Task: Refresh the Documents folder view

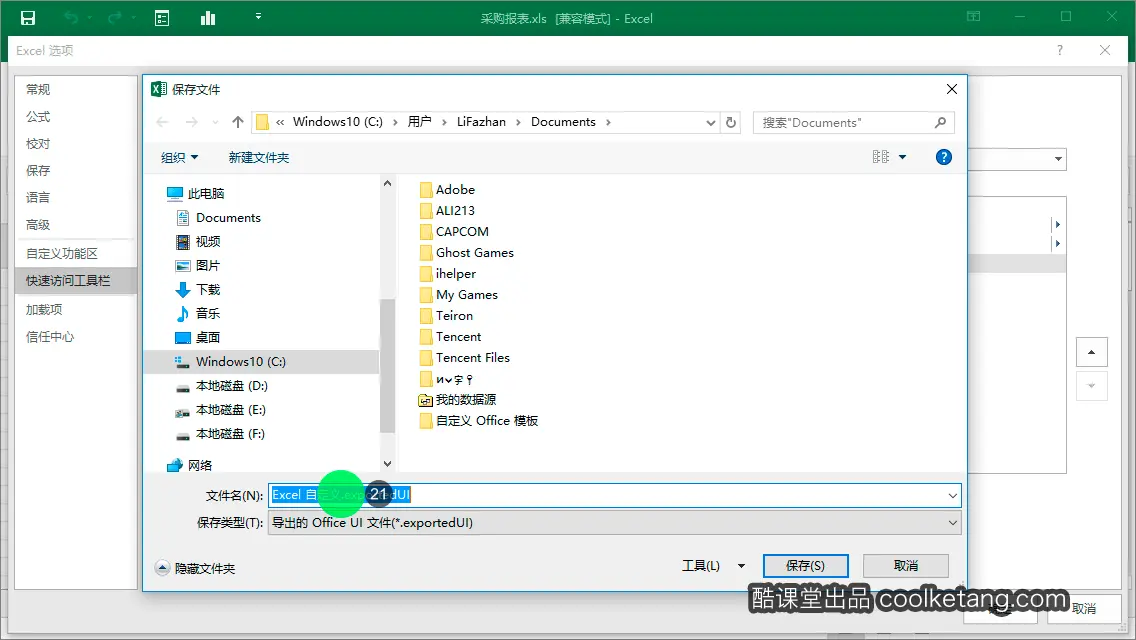Action: [x=731, y=122]
